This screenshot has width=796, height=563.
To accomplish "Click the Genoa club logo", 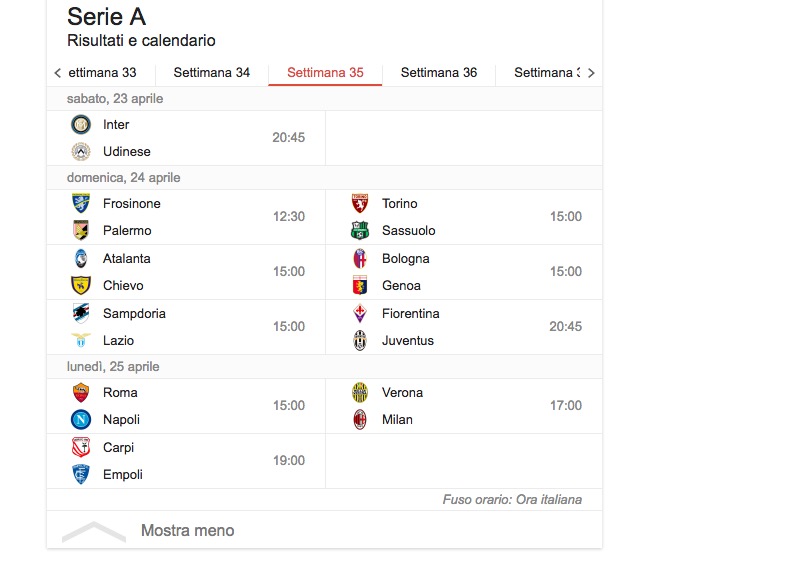I will (360, 286).
